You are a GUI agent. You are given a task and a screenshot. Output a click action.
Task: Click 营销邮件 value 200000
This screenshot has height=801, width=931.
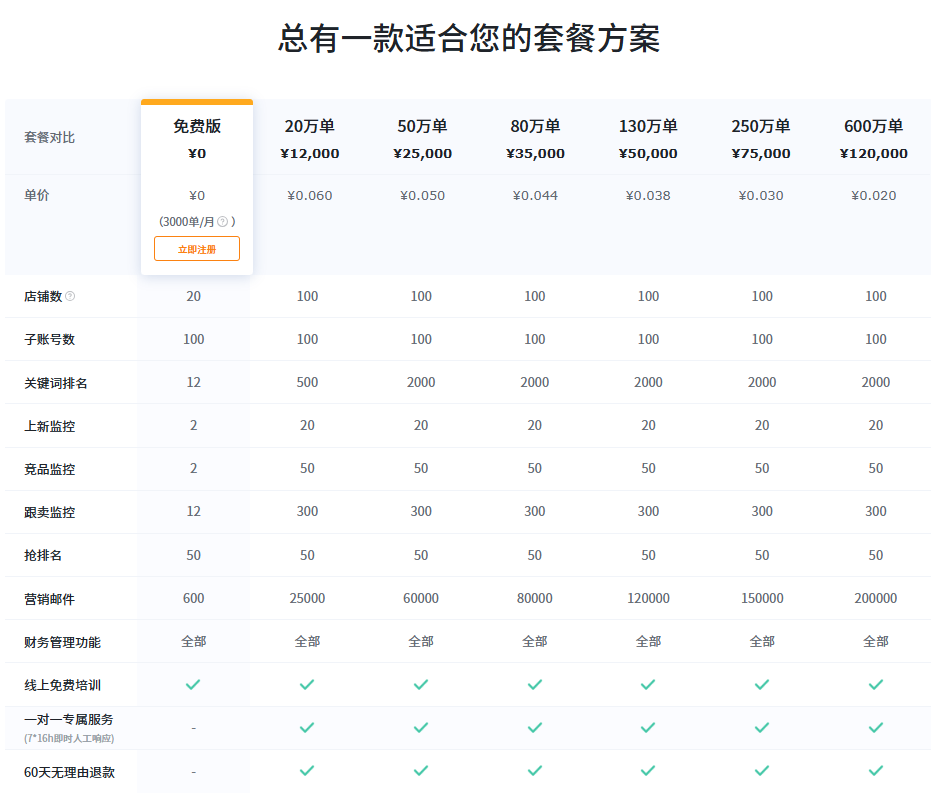pyautogui.click(x=876, y=598)
